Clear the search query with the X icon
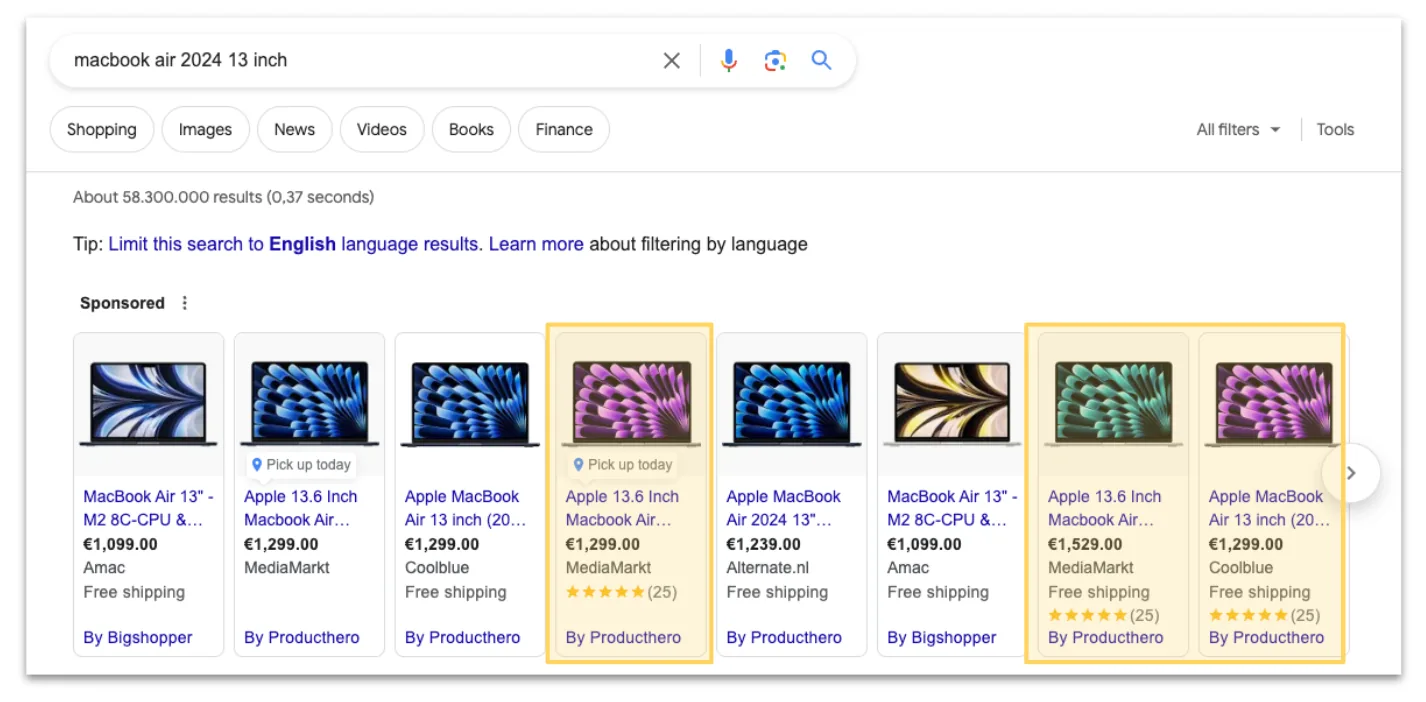Image resolution: width=1426 pixels, height=702 pixels. click(x=672, y=61)
